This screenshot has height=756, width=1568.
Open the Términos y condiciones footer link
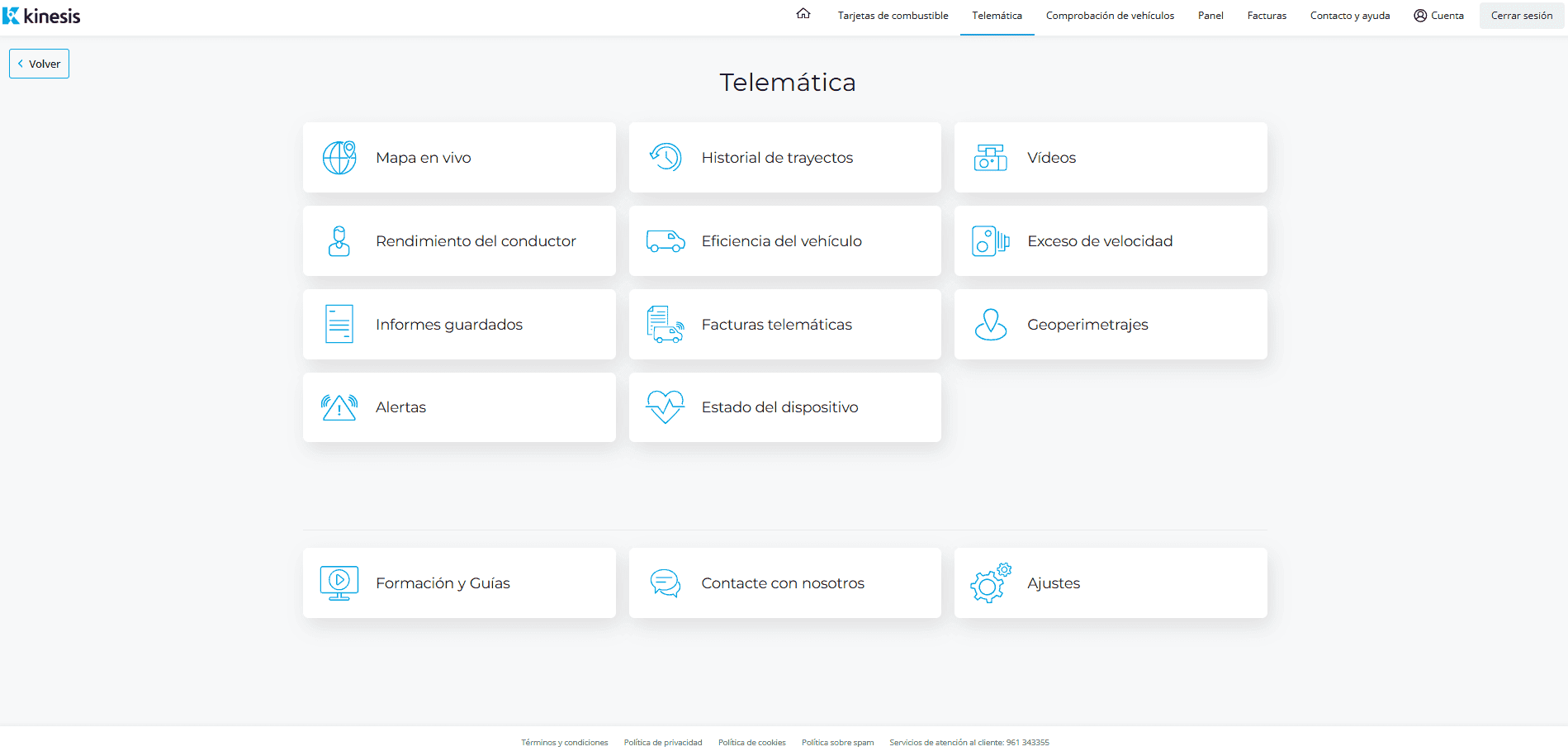[x=564, y=743]
